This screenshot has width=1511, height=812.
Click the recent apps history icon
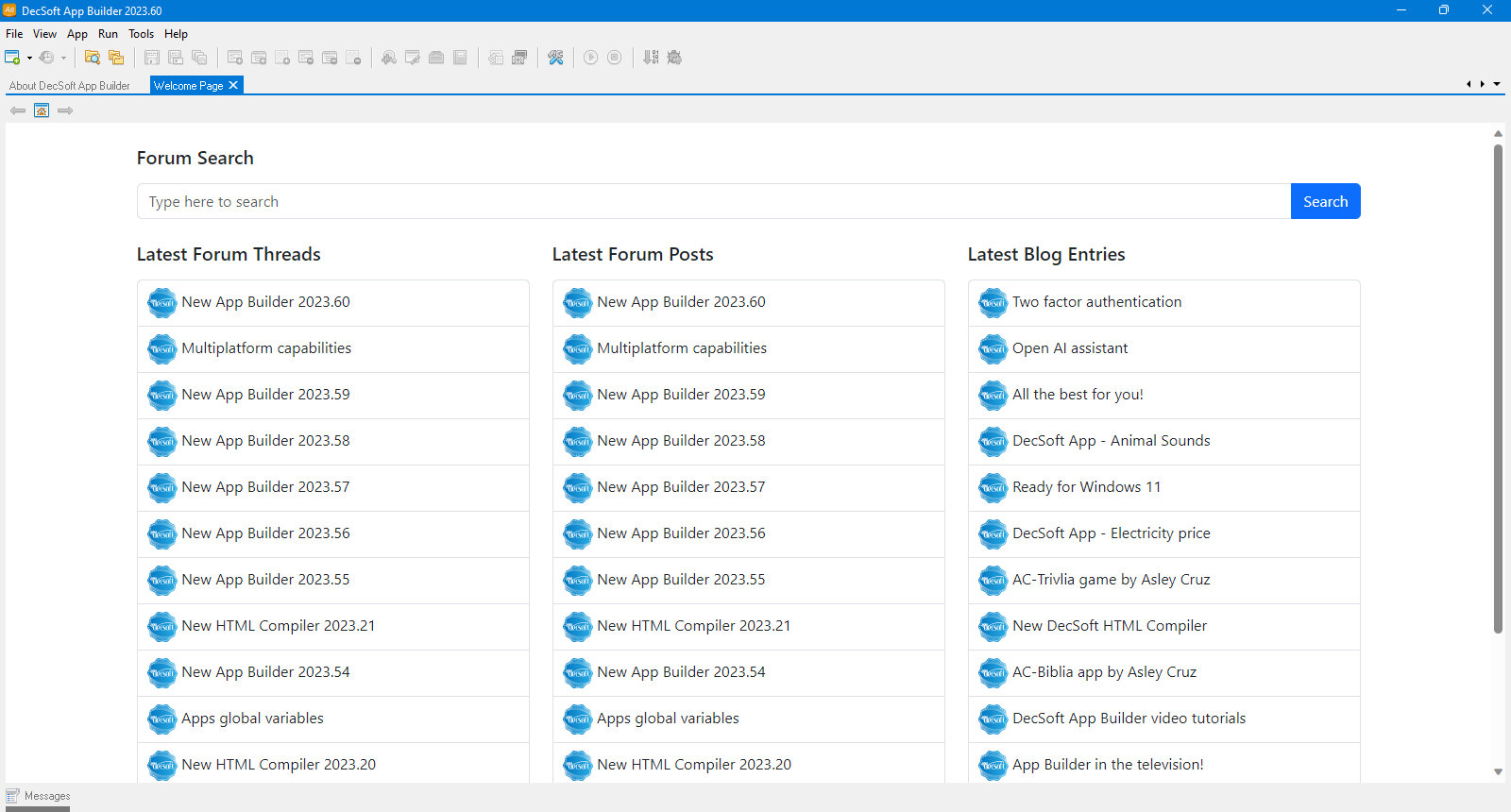(46, 58)
